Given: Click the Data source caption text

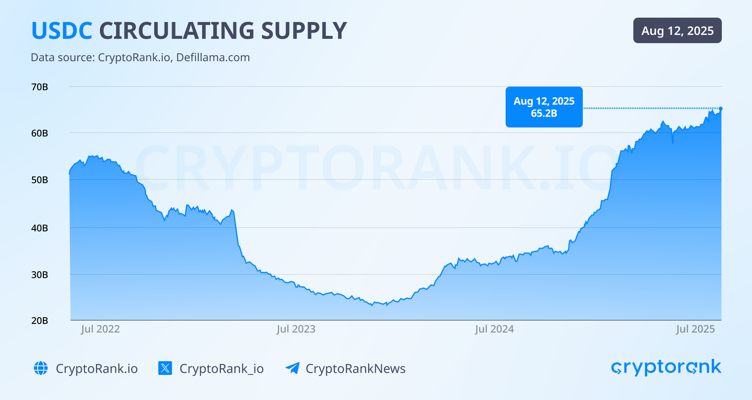Looking at the screenshot, I should 140,58.
